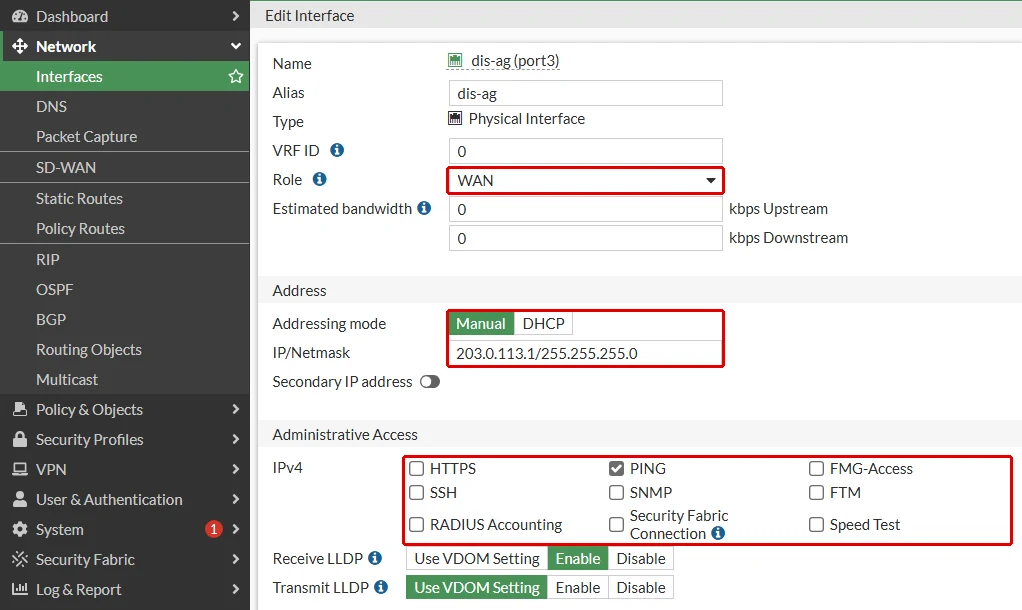Screen dimensions: 1022x610
Task: Expand the System menu chevron
Action: [236, 529]
